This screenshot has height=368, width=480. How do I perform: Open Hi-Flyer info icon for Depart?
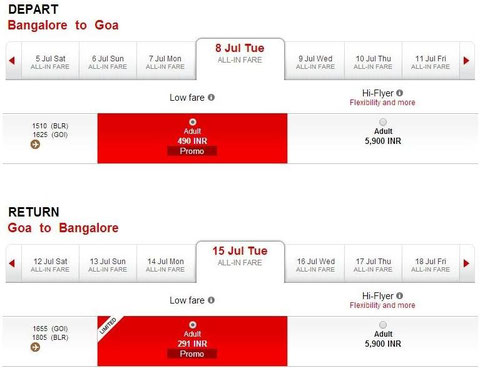coord(400,93)
